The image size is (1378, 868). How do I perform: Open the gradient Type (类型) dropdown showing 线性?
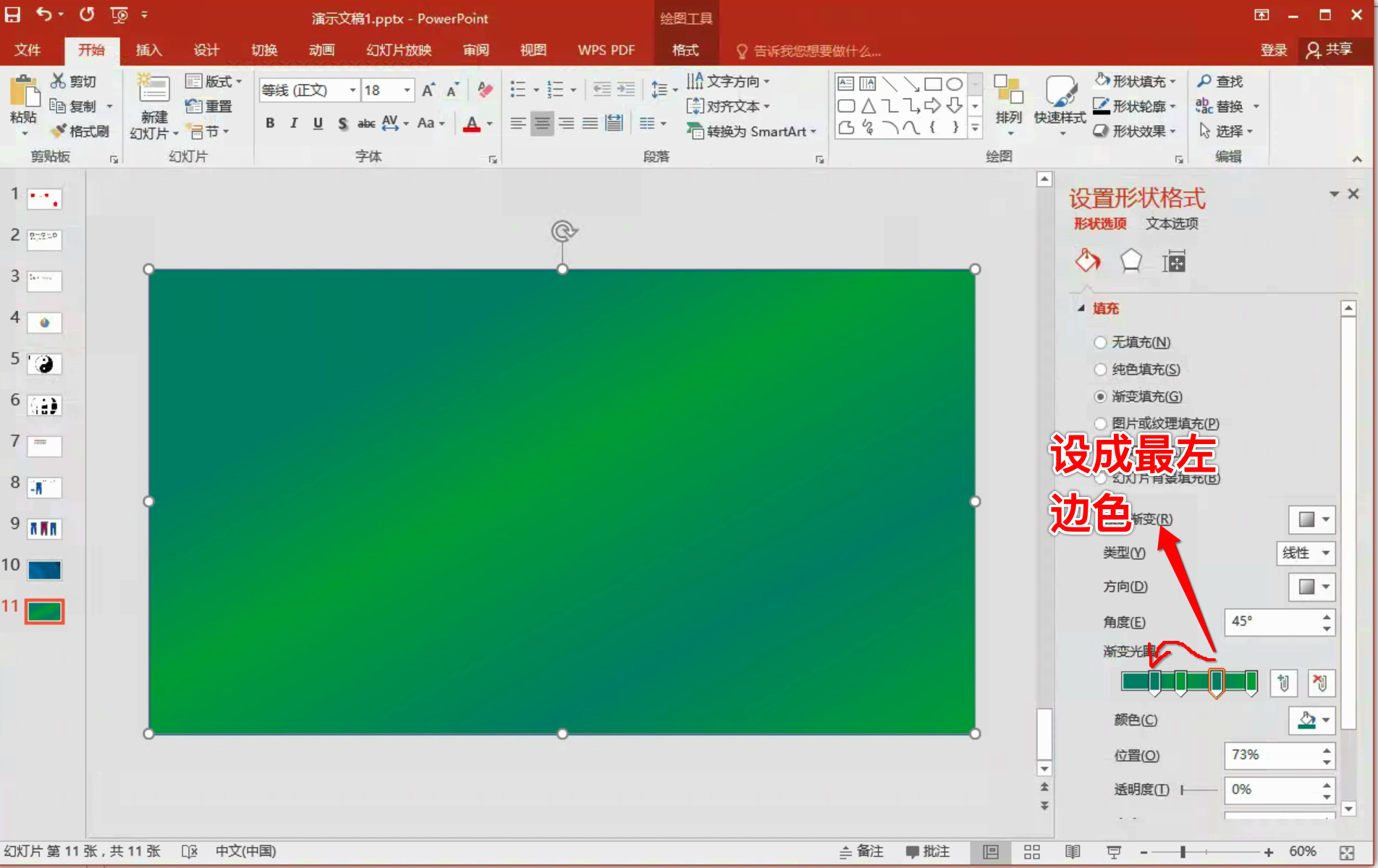[x=1306, y=553]
